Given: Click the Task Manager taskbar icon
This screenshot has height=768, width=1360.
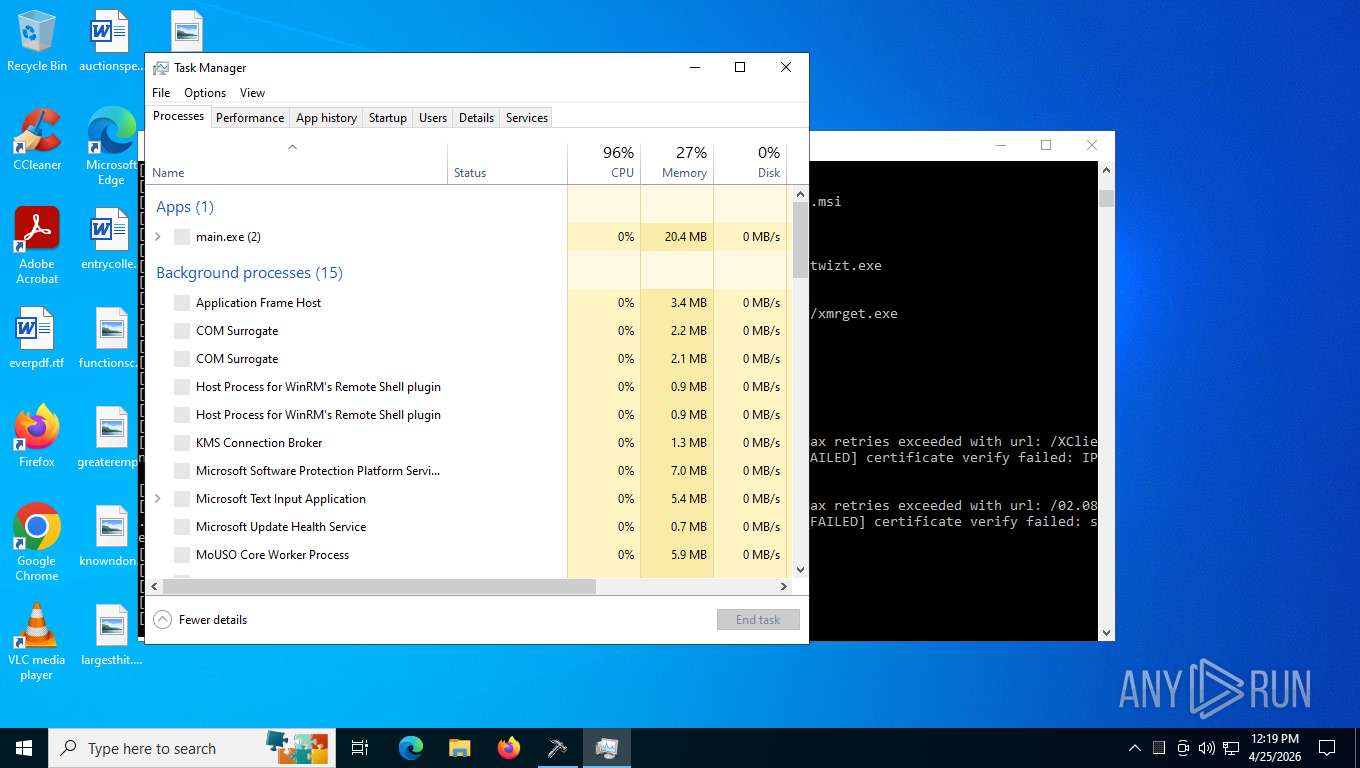Looking at the screenshot, I should [607, 748].
